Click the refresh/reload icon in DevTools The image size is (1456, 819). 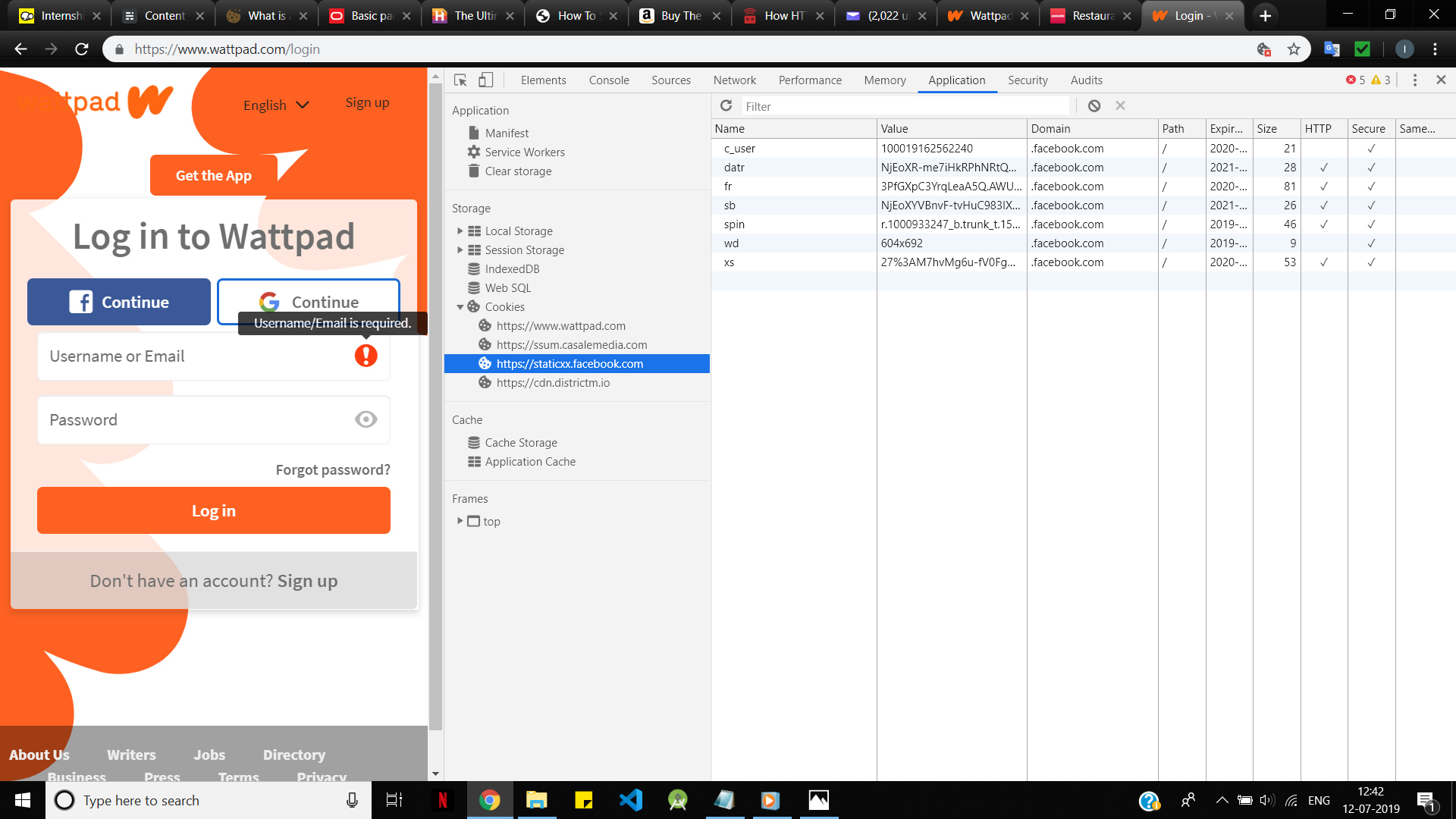(726, 105)
